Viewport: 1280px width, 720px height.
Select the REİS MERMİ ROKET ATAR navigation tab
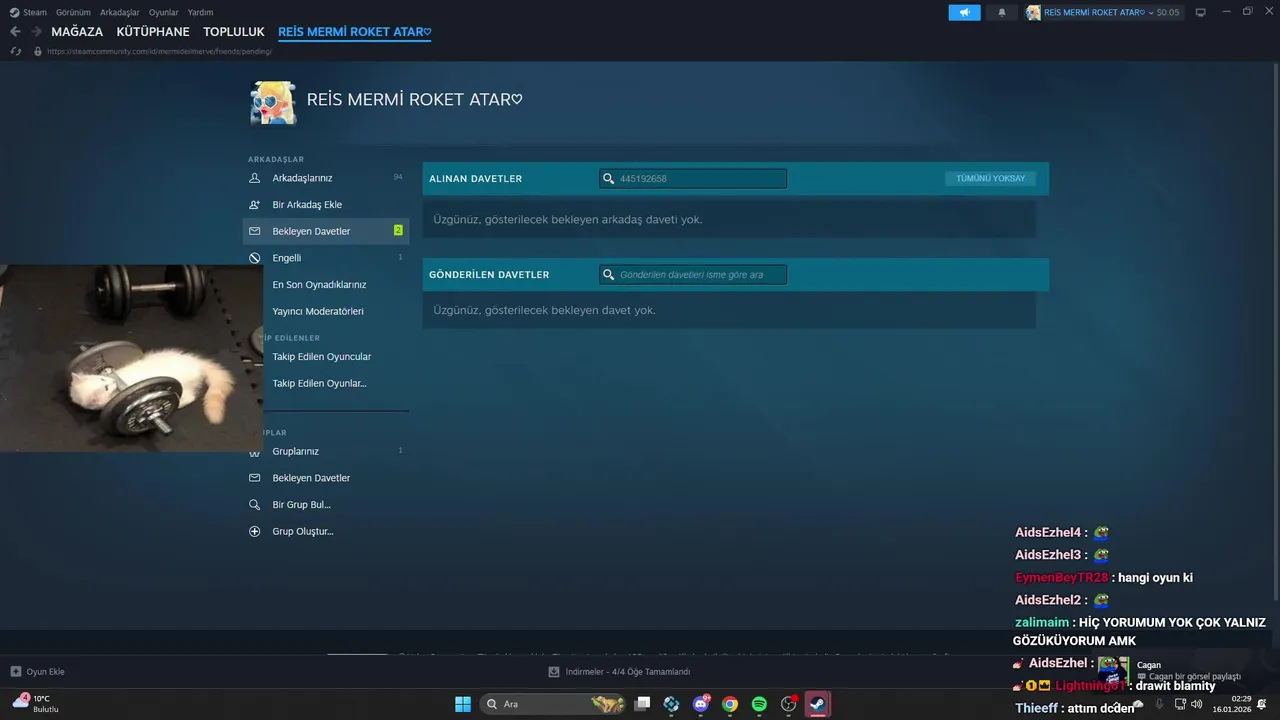point(355,32)
